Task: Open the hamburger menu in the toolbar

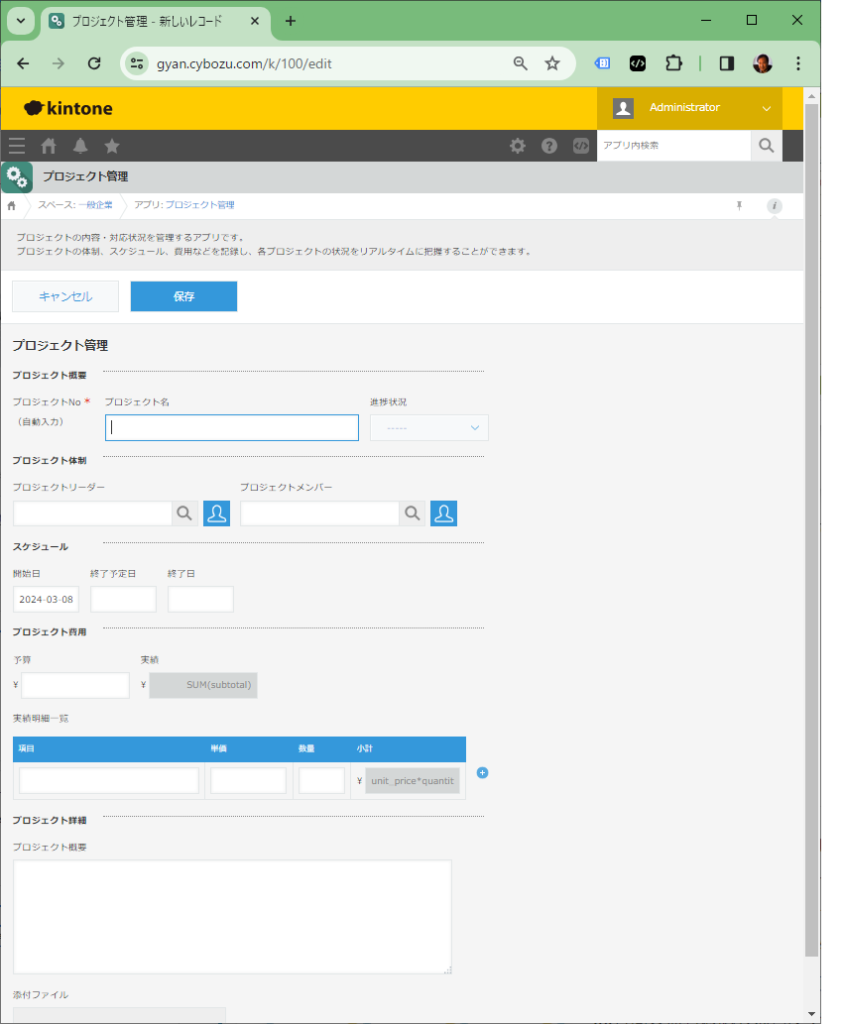Action: tap(17, 146)
